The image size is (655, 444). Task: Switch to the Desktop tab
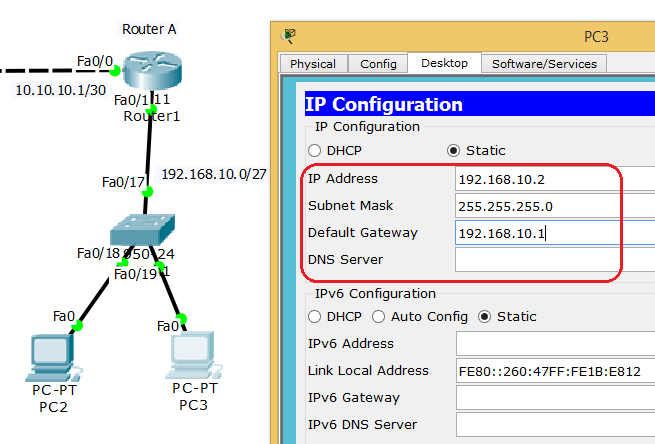coord(444,63)
